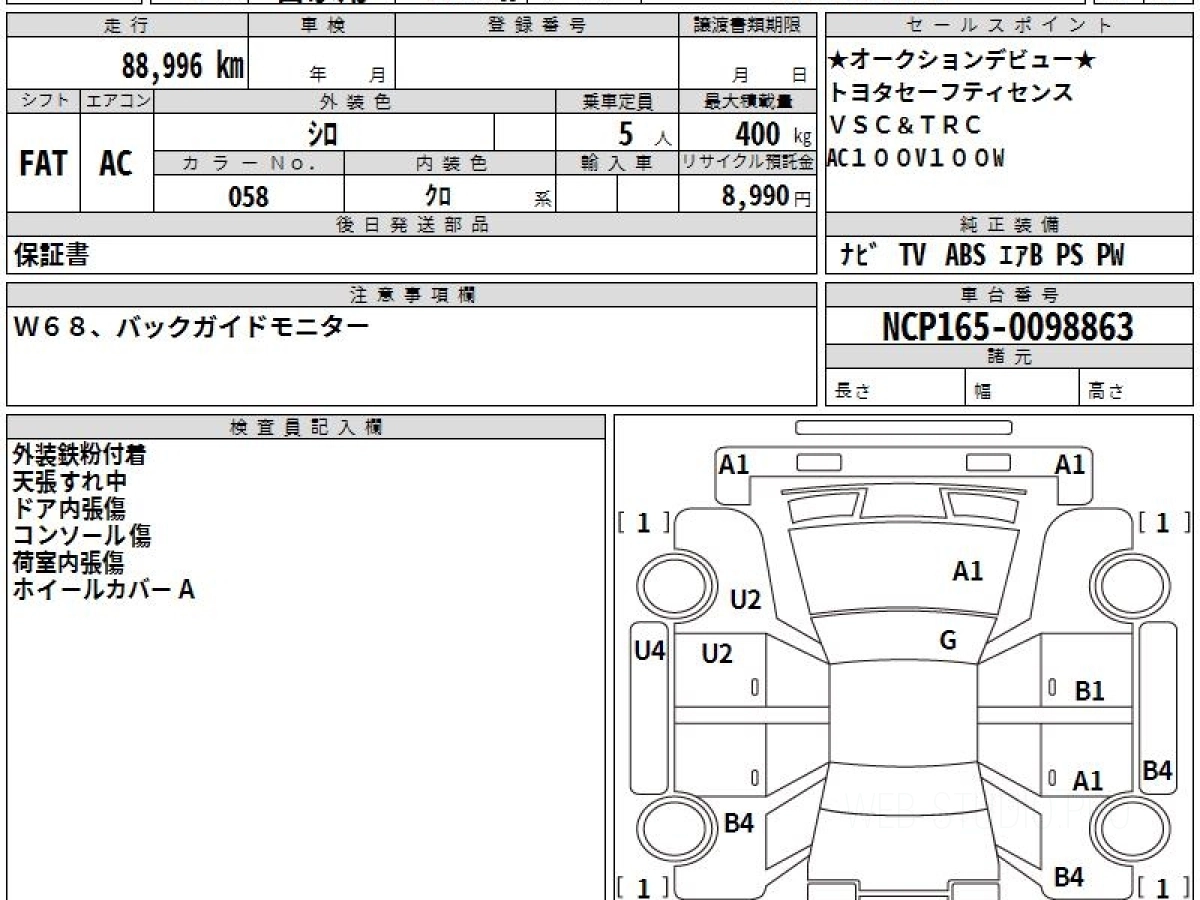The image size is (1200, 900).
Task: Click the 検査員記入欄 header
Action: tap(306, 427)
